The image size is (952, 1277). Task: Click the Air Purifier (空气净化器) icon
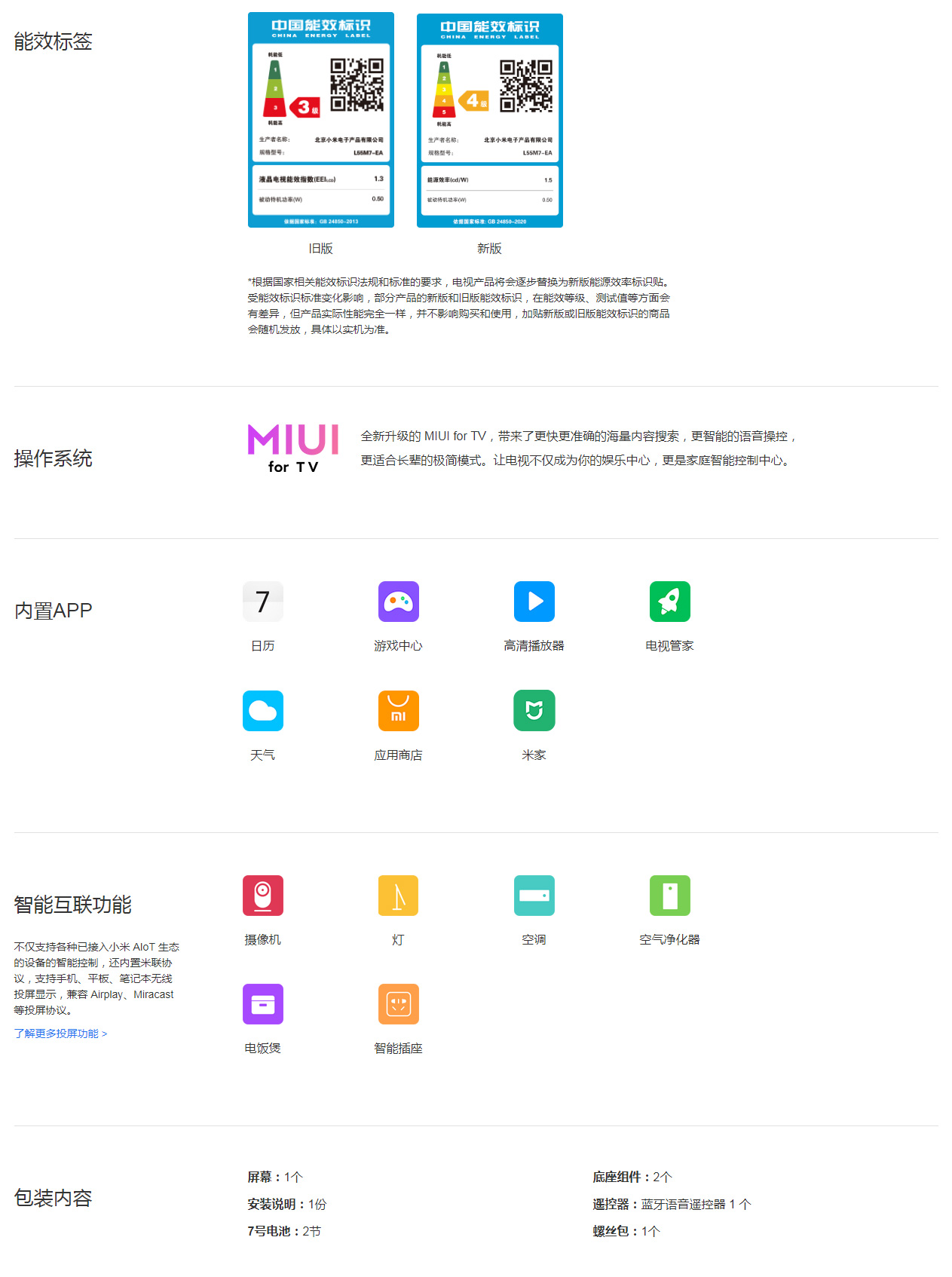tap(669, 896)
